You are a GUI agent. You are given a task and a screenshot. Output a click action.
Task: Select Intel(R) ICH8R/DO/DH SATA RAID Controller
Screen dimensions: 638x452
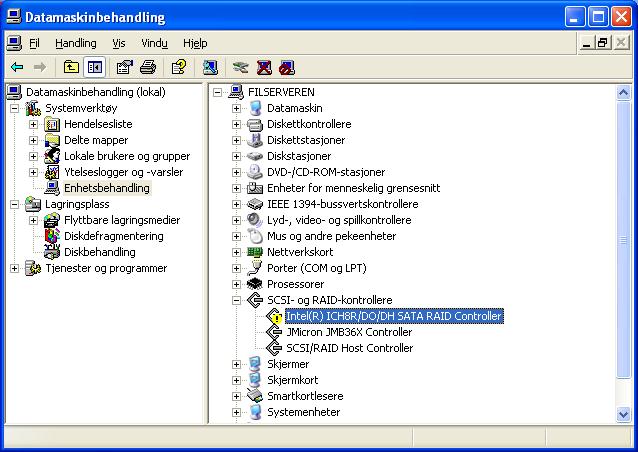pos(394,316)
